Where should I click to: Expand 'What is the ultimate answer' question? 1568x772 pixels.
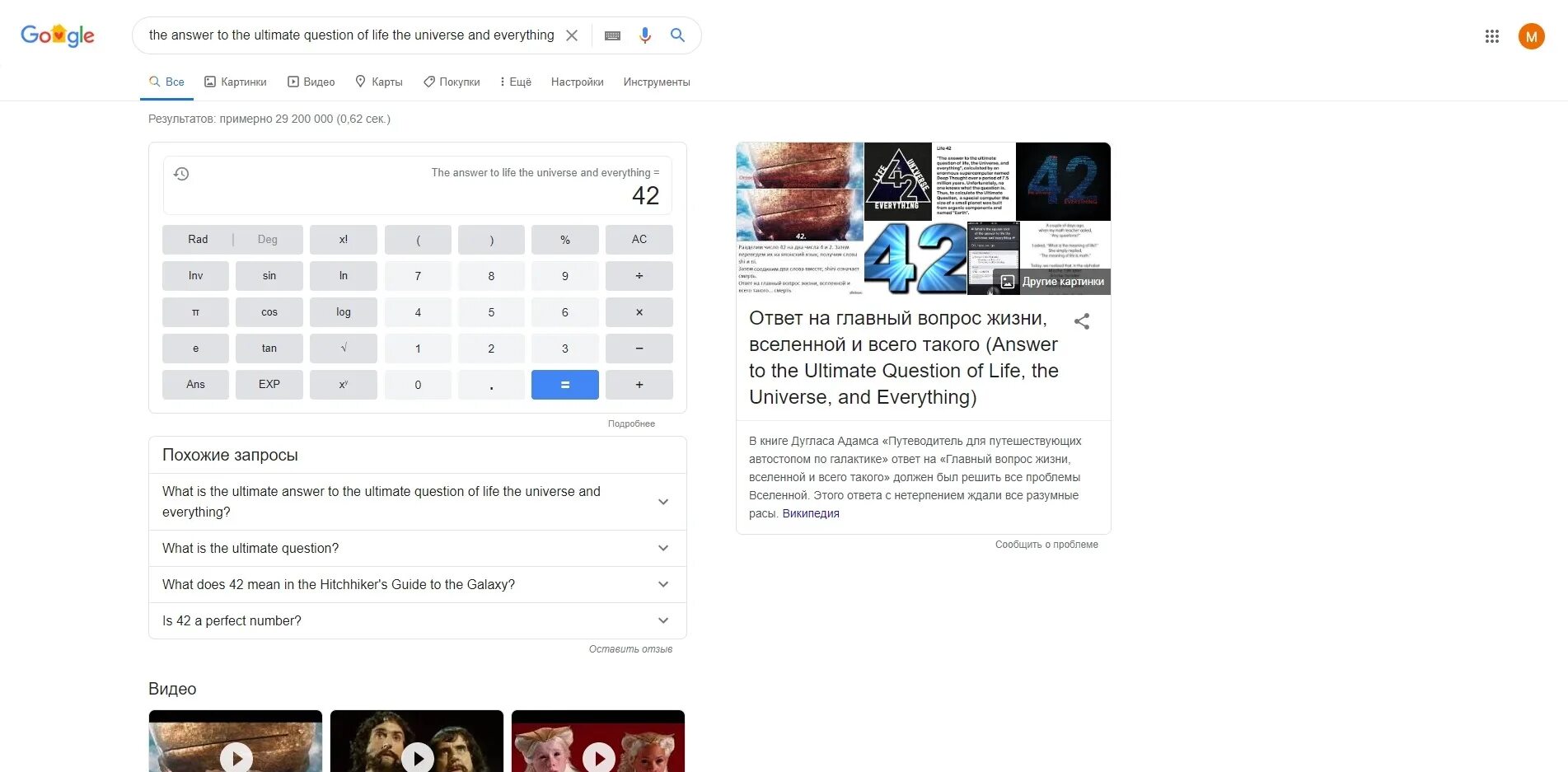click(418, 502)
